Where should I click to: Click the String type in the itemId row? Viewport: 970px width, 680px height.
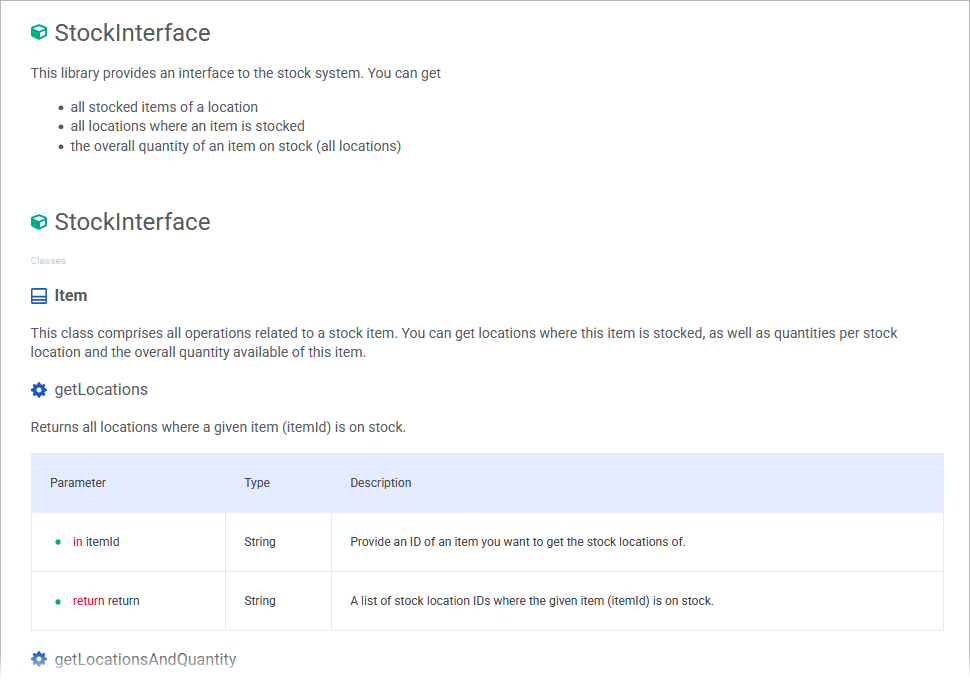[260, 542]
